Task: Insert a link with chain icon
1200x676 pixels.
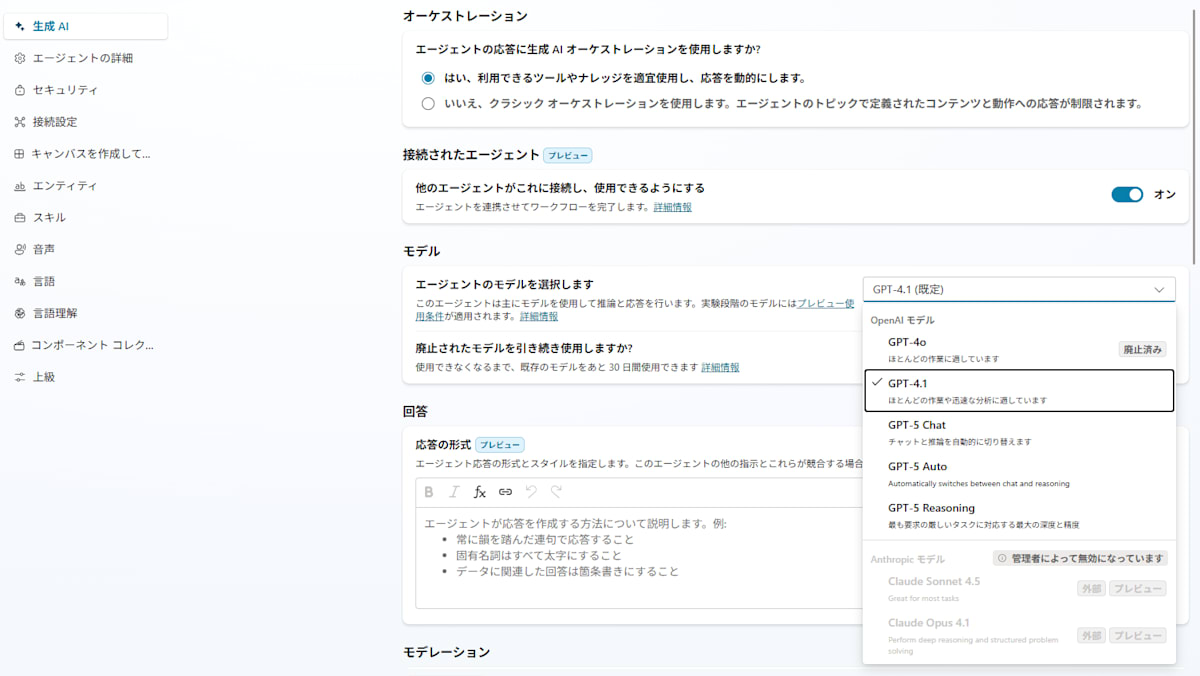Action: (506, 492)
